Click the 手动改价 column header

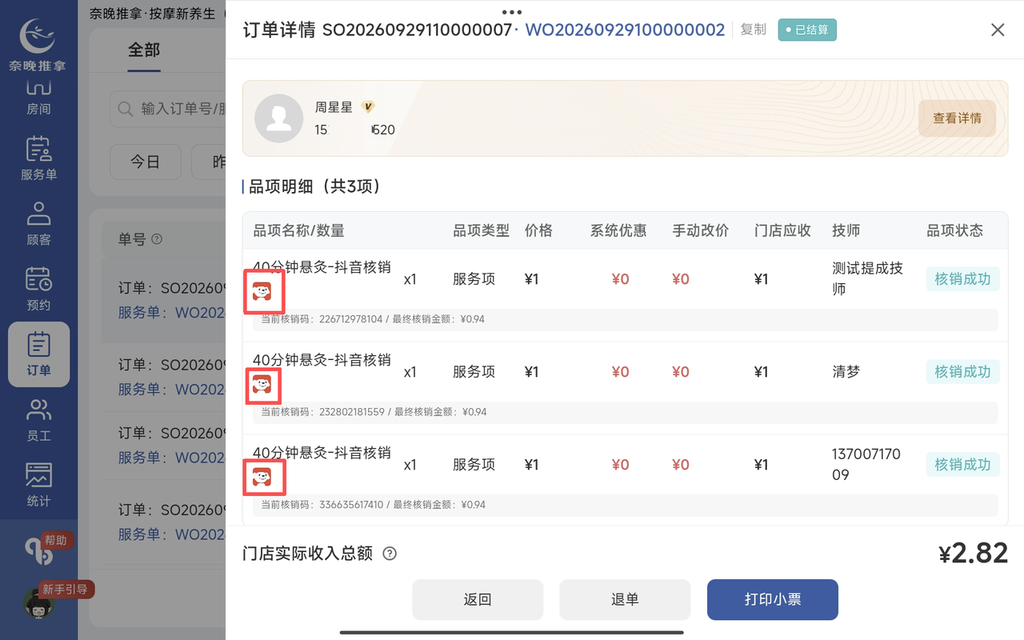pos(701,231)
